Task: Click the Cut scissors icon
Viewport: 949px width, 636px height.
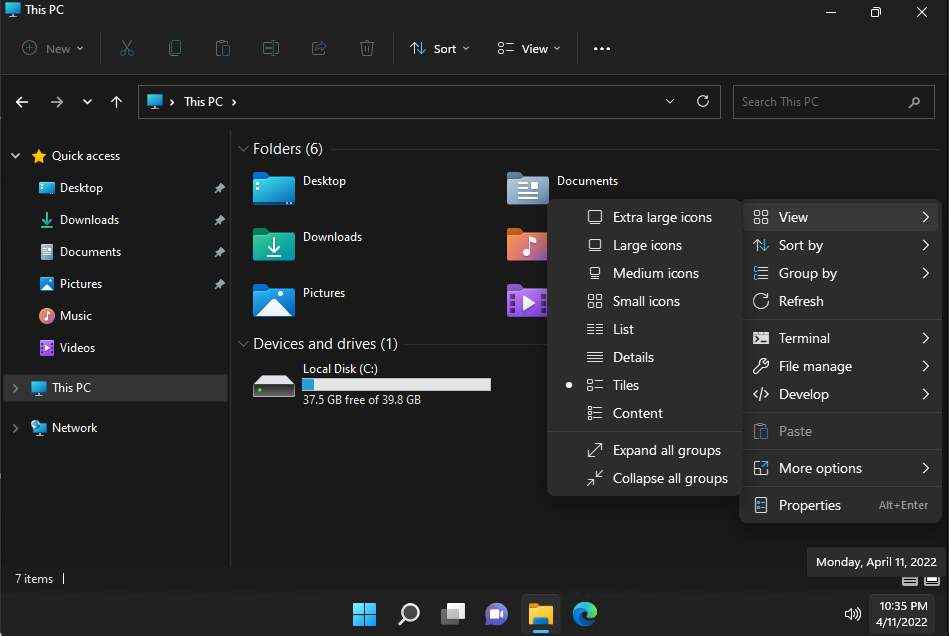Action: pyautogui.click(x=127, y=48)
